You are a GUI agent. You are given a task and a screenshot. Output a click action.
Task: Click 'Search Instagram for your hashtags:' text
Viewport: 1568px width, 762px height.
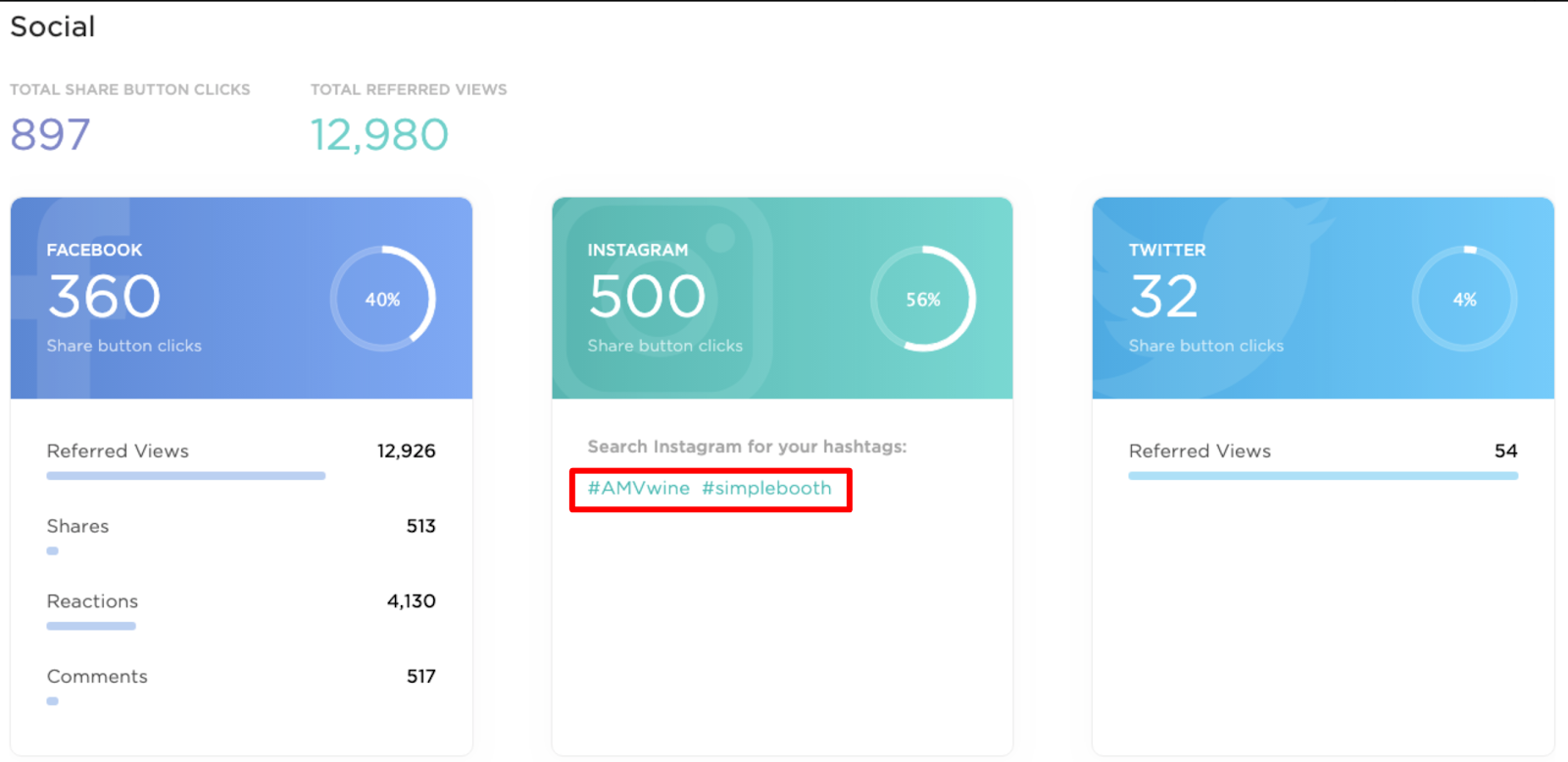click(747, 447)
